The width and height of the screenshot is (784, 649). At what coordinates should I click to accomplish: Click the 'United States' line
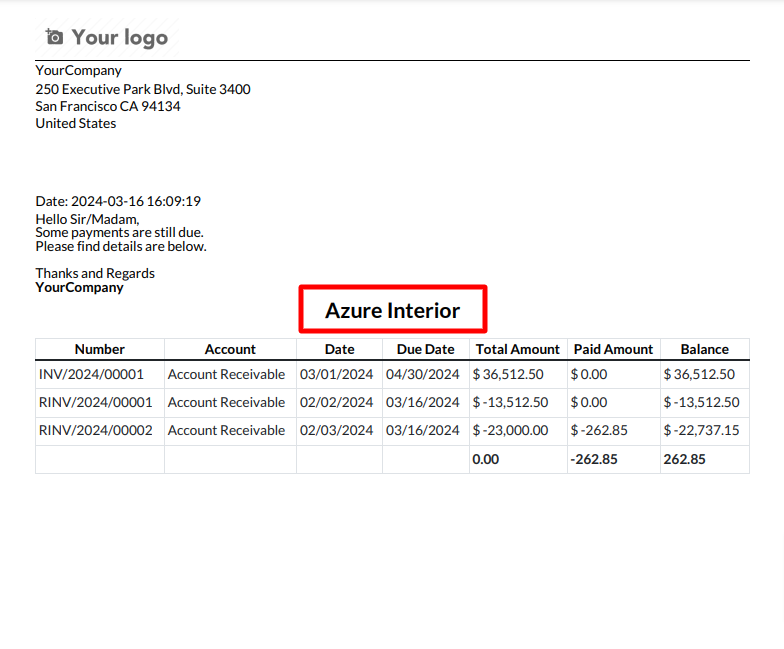pyautogui.click(x=76, y=124)
